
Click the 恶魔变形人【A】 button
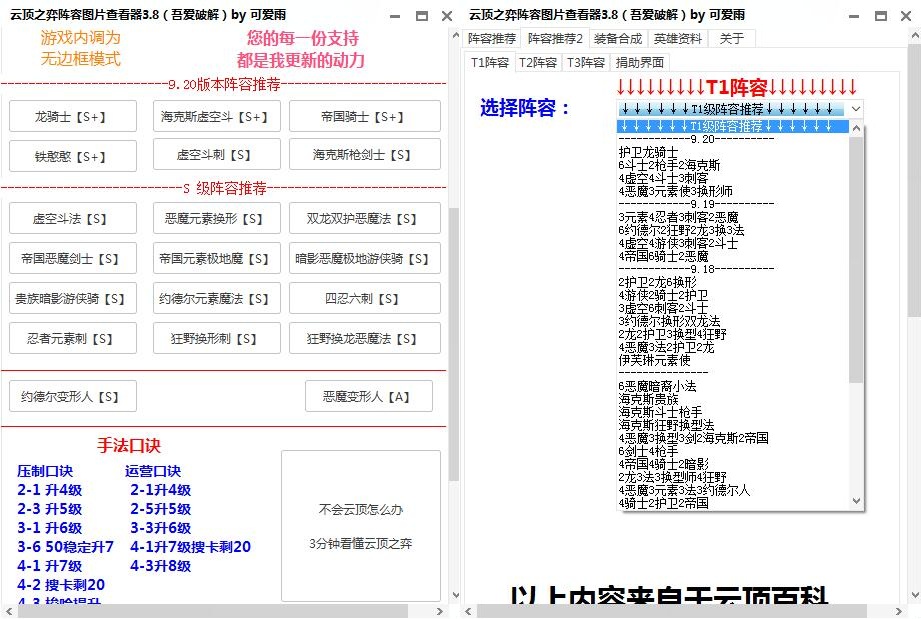[368, 397]
